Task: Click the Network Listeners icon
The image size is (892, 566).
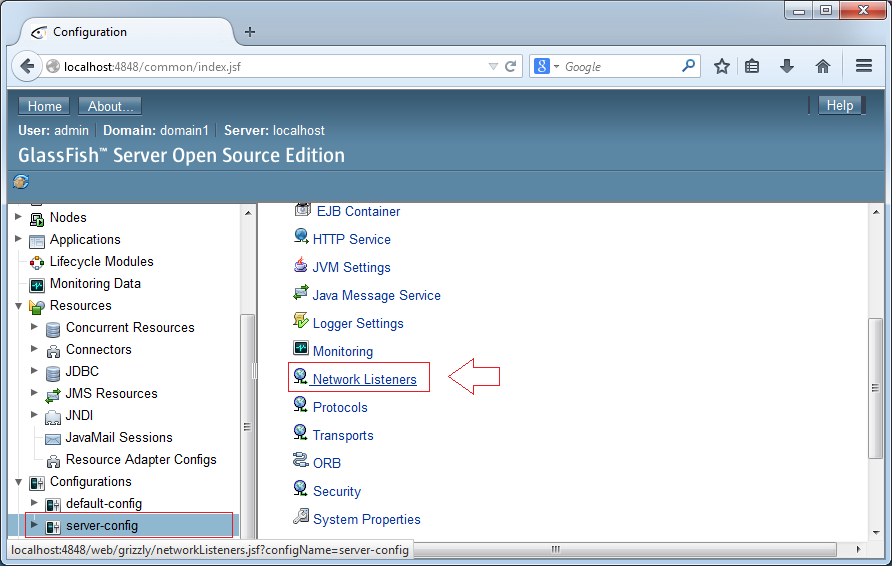Action: (300, 376)
